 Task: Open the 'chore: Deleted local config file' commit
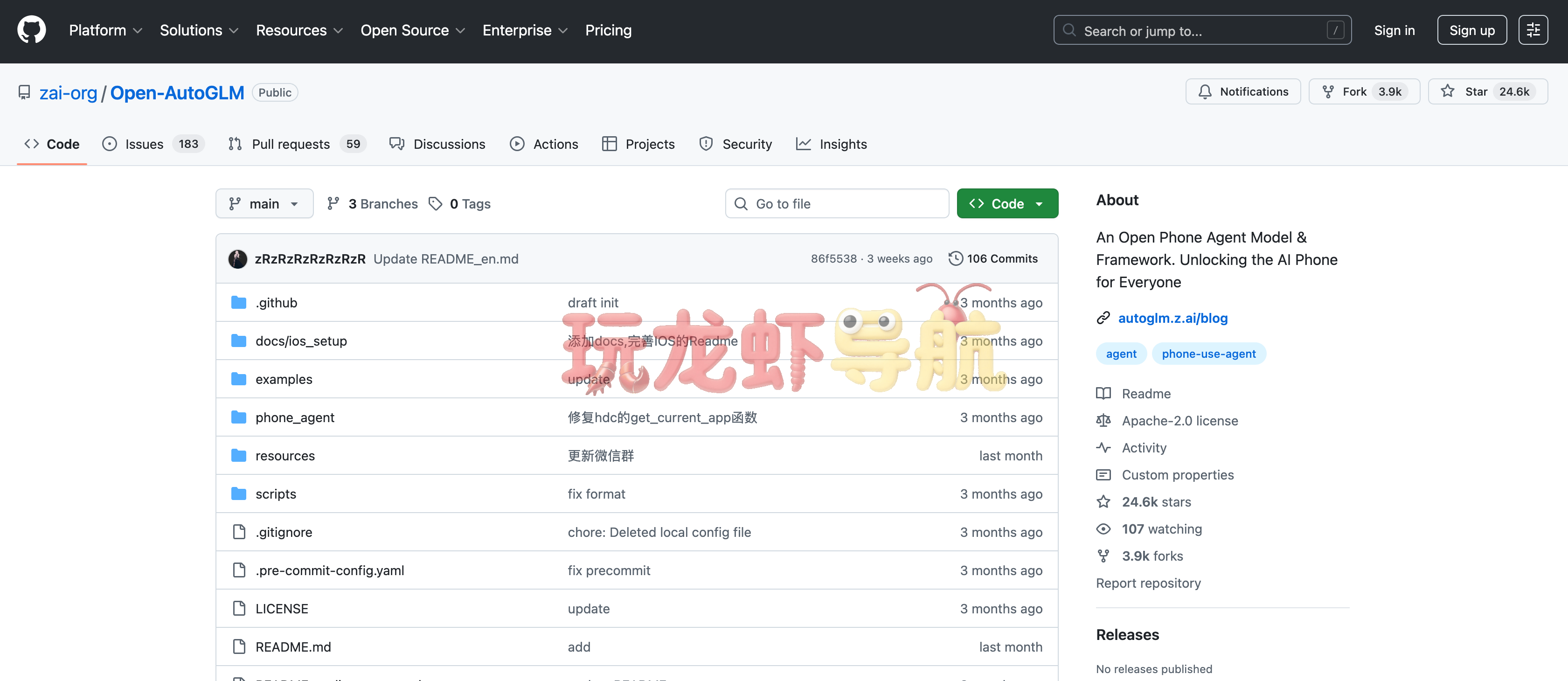click(x=659, y=532)
